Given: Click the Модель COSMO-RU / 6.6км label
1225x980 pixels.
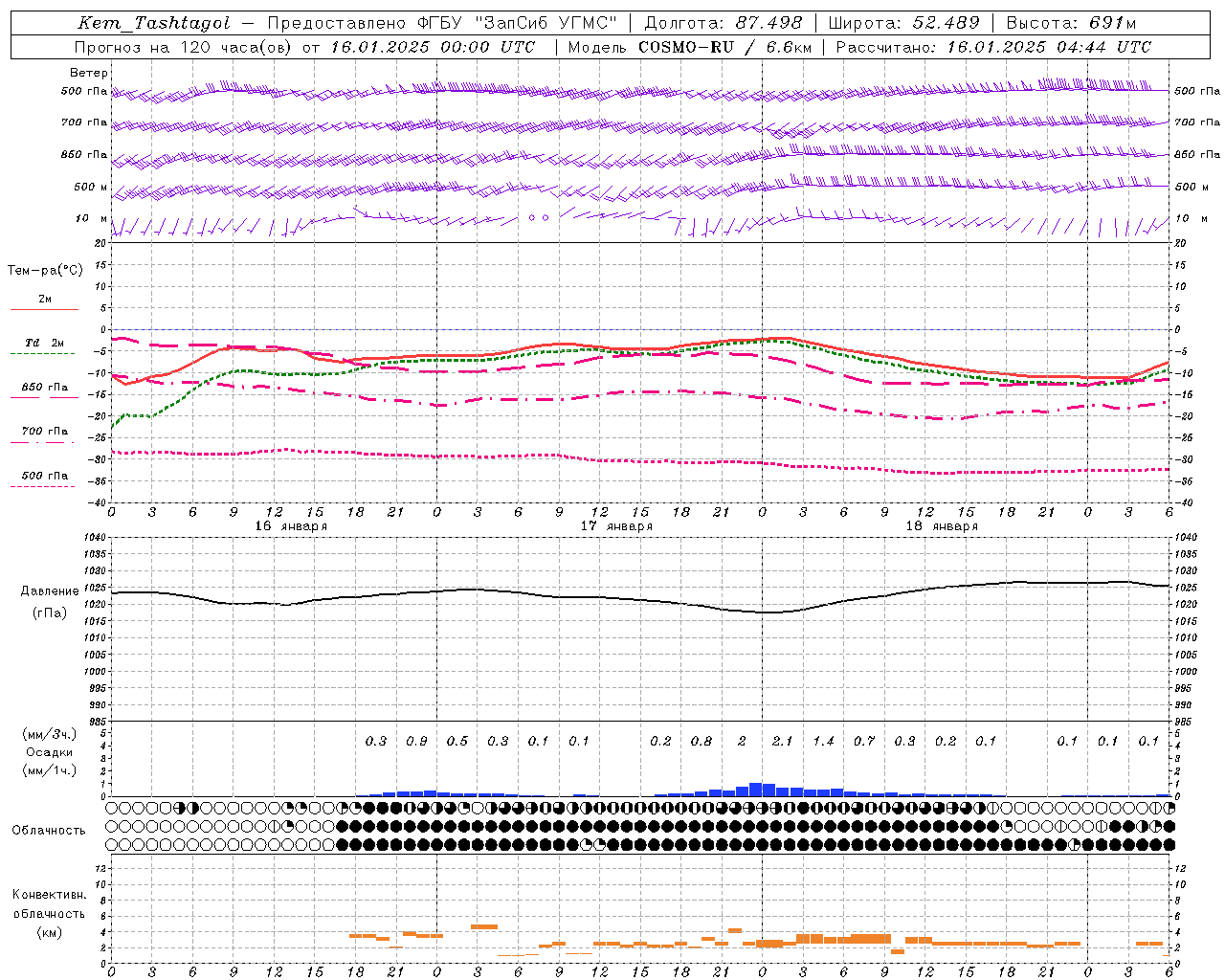Looking at the screenshot, I should tap(688, 47).
